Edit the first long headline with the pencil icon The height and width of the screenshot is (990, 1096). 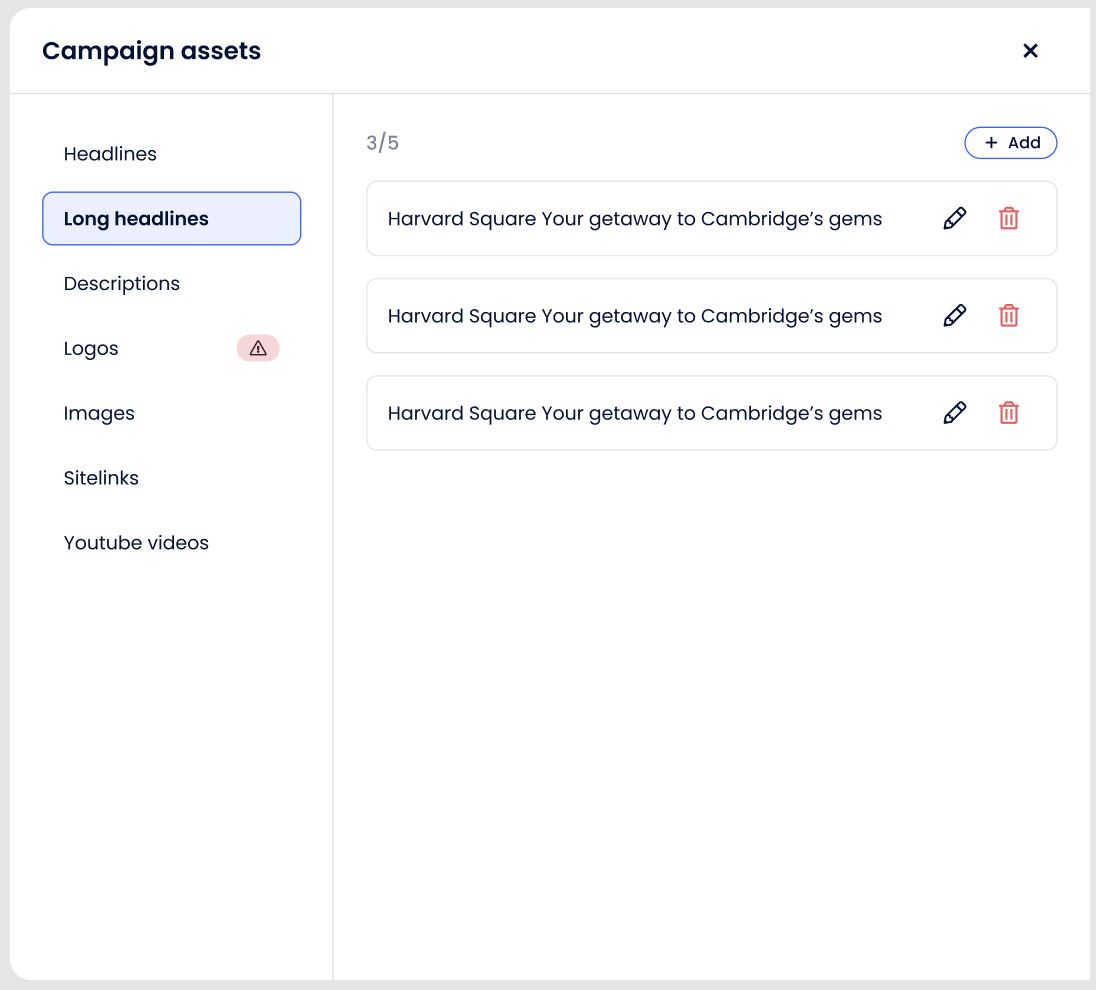pos(955,219)
